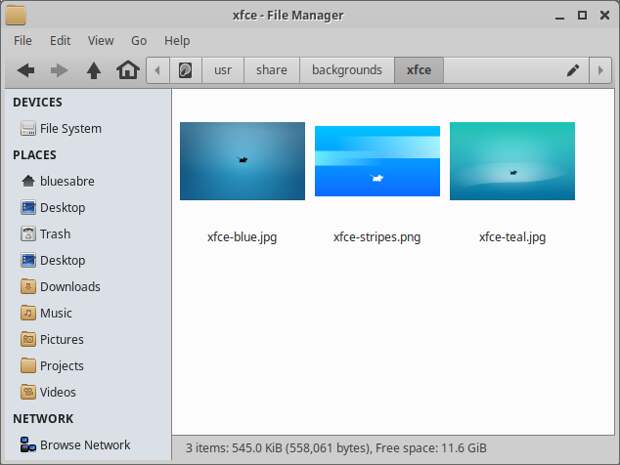Select the xfce-stripes.png thumbnail

377,161
